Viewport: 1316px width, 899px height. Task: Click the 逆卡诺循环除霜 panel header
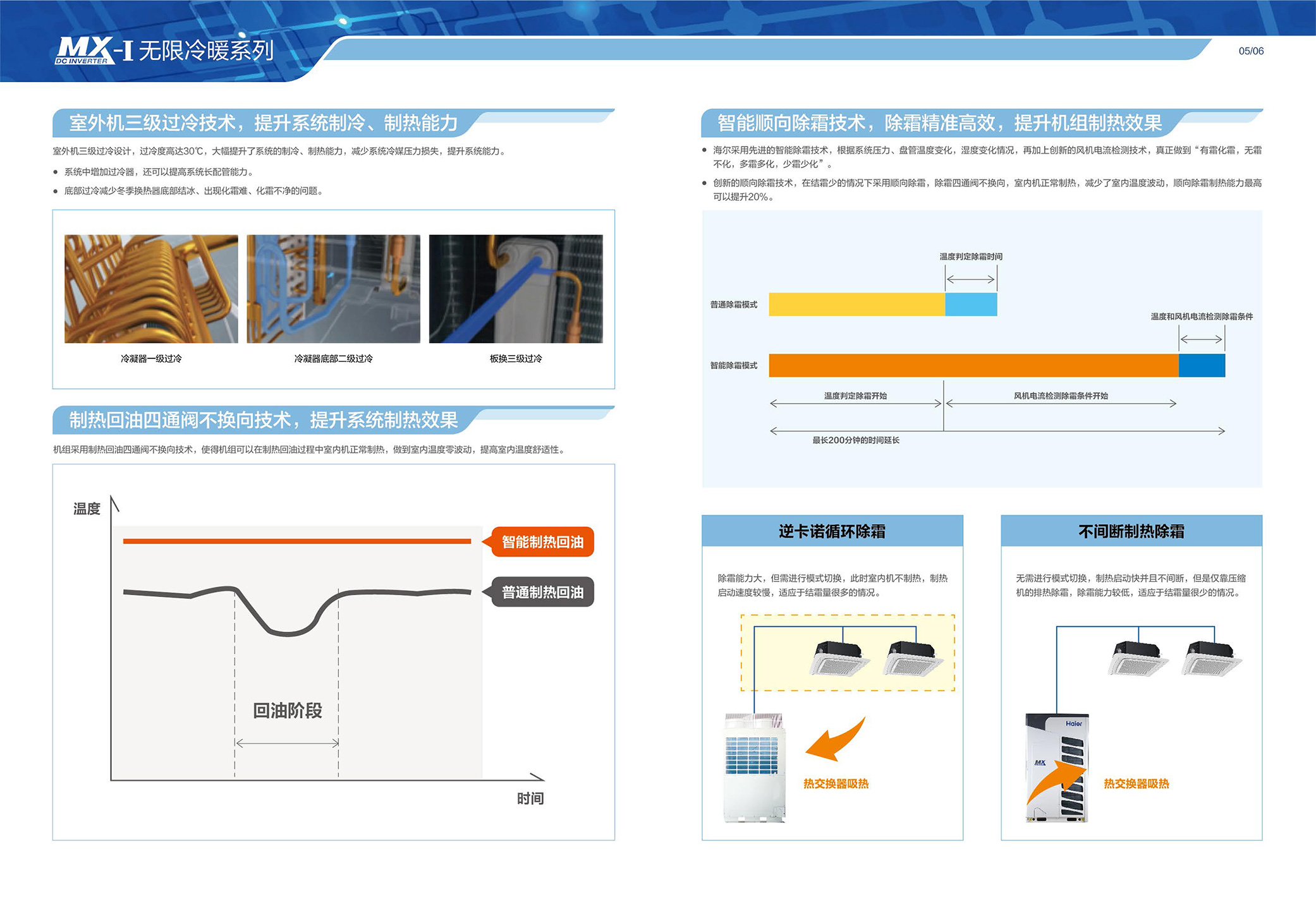click(832, 531)
